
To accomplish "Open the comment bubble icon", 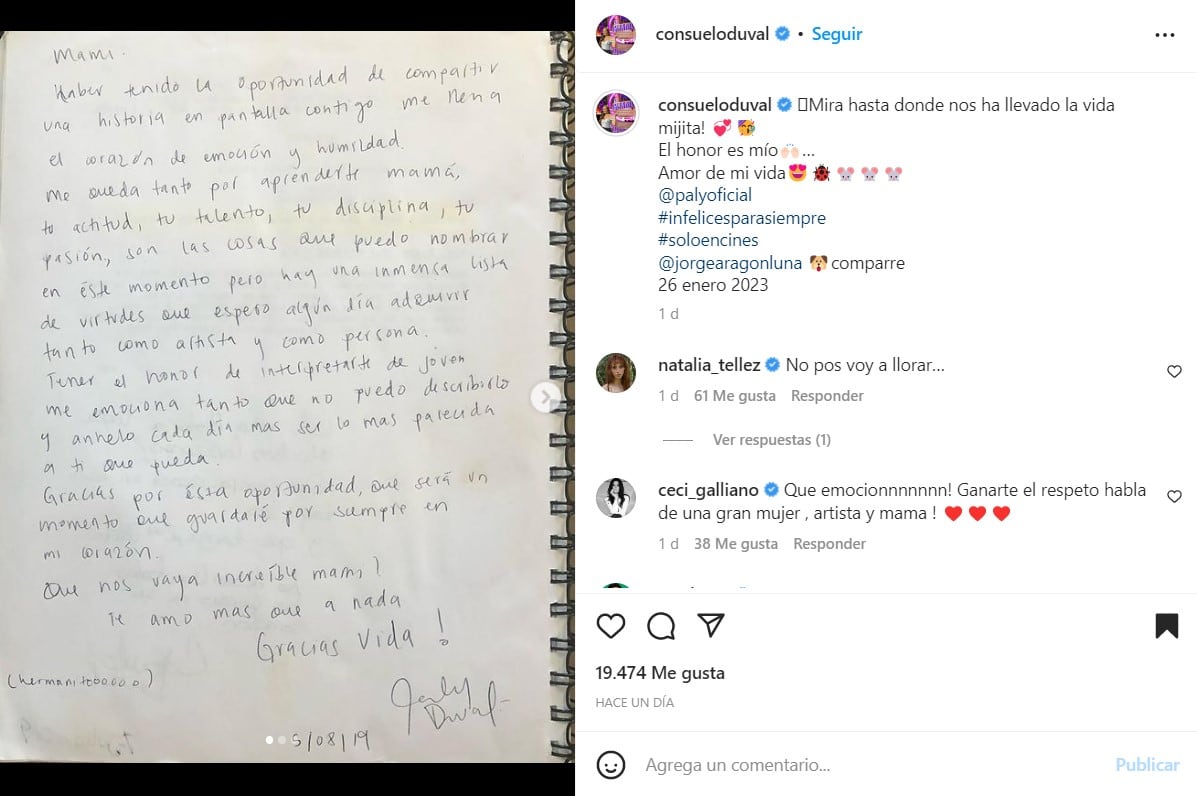I will [661, 626].
